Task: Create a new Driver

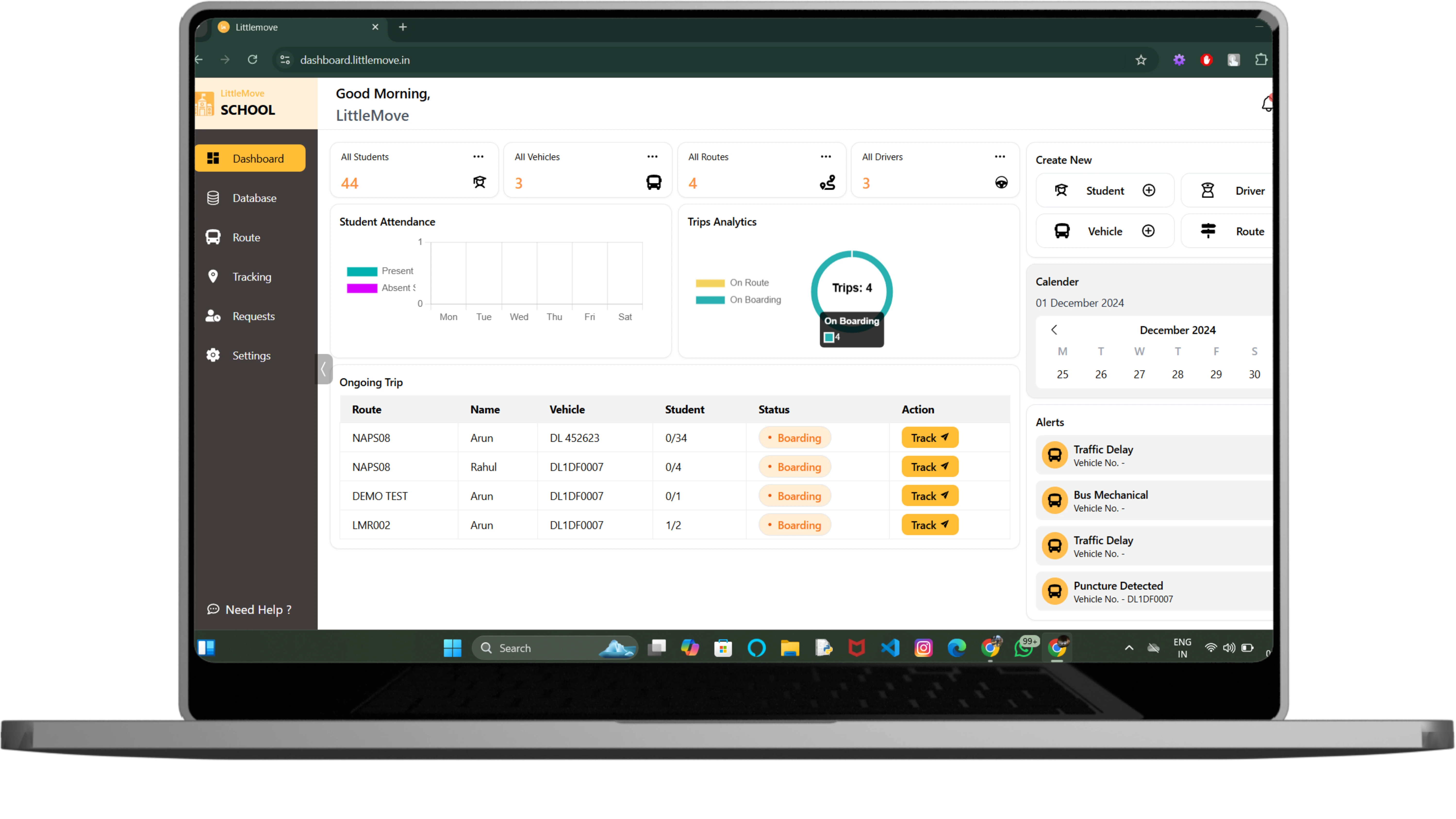Action: click(1227, 190)
